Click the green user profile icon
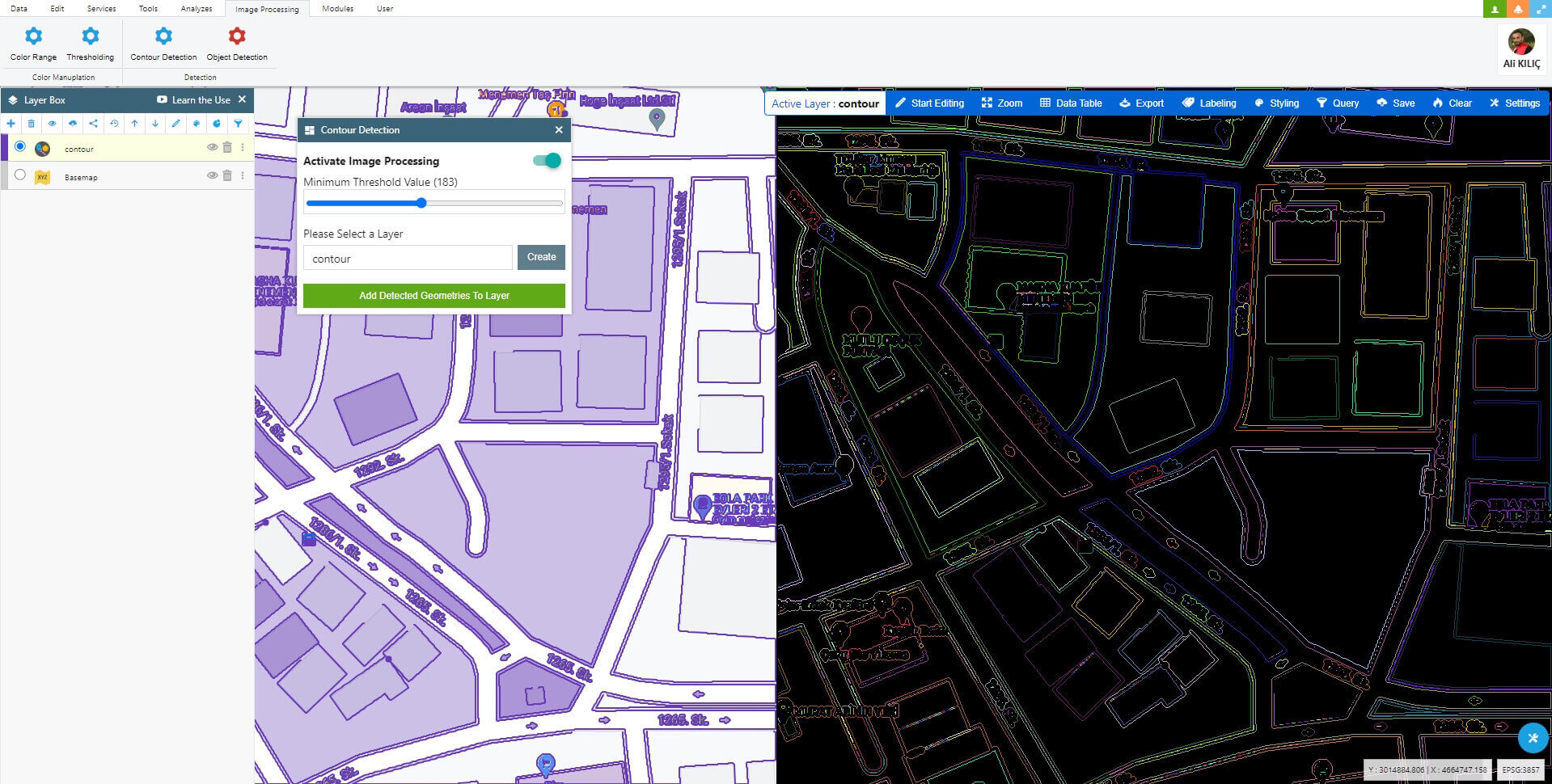The width and height of the screenshot is (1552, 784). click(1495, 8)
